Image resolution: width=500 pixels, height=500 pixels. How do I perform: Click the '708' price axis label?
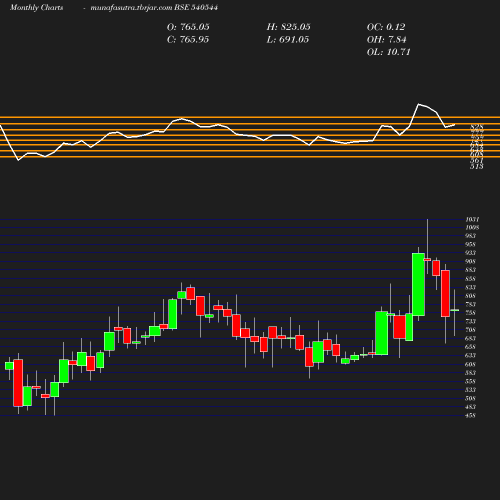pyautogui.click(x=471, y=330)
